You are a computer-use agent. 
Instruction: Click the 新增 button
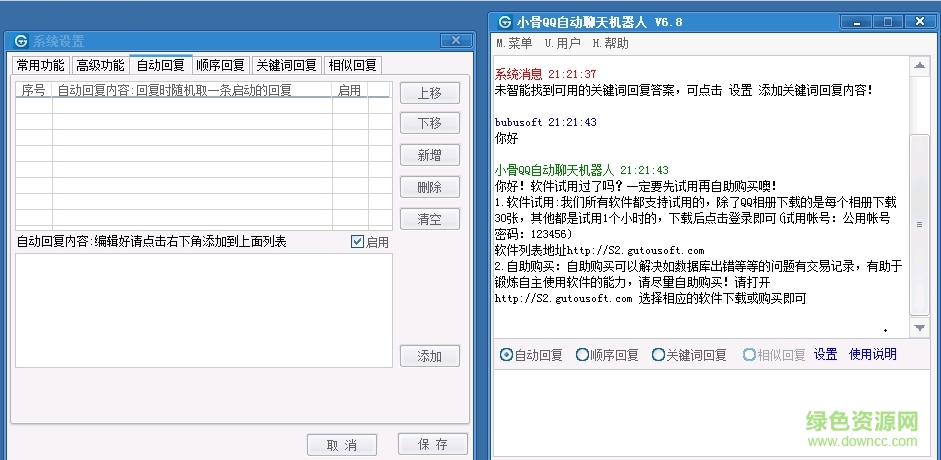429,156
